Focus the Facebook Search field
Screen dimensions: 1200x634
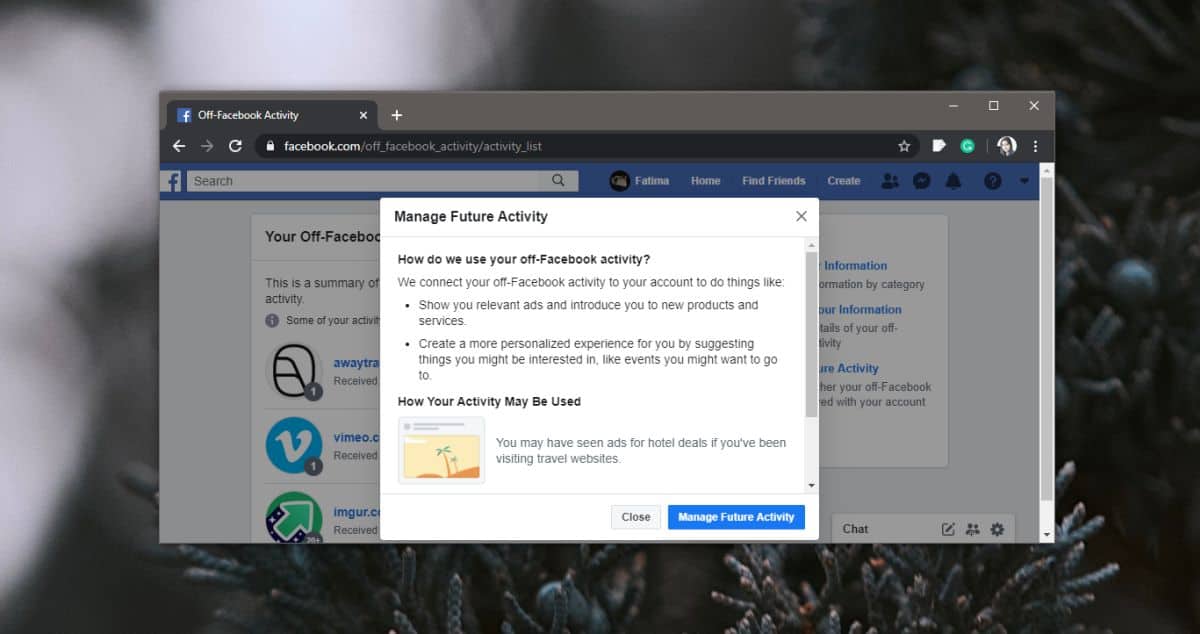pos(364,181)
